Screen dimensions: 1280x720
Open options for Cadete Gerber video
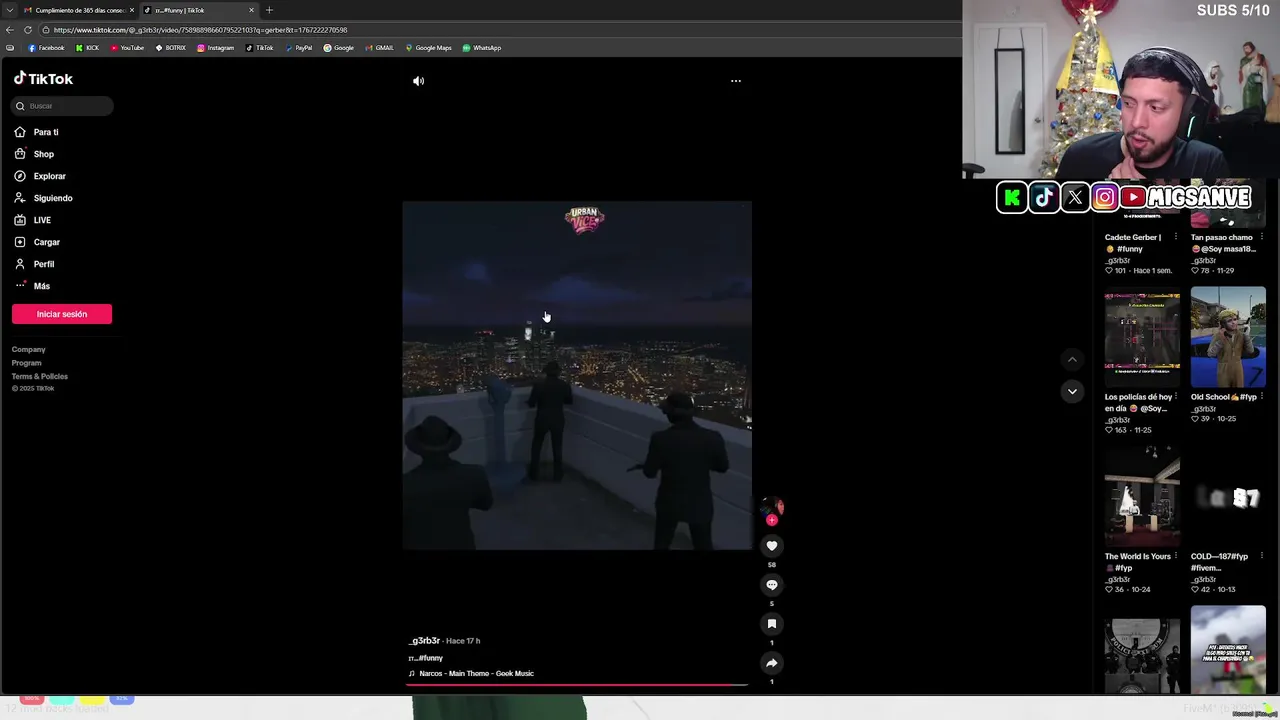coord(1175,238)
